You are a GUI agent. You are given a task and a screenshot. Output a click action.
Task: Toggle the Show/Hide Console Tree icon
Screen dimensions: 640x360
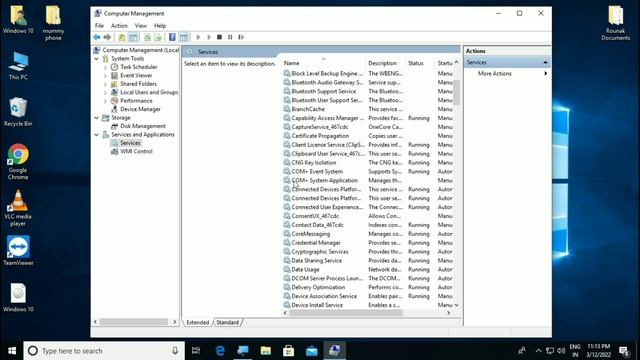pyautogui.click(x=133, y=37)
